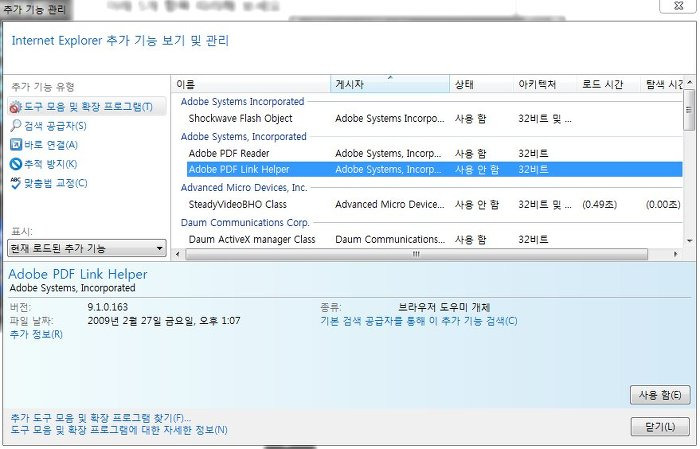Collapse the Adobe Systems Incorporated group
This screenshot has width=700, height=449.
[x=242, y=101]
